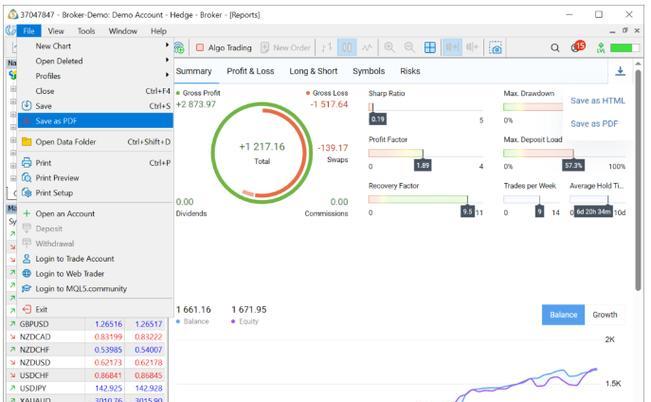Click Save as HTML link

coord(597,100)
